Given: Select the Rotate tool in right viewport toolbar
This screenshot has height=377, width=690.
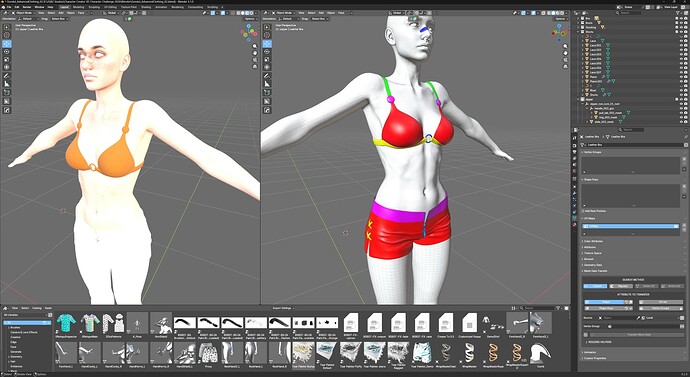Looking at the screenshot, I should 267,51.
